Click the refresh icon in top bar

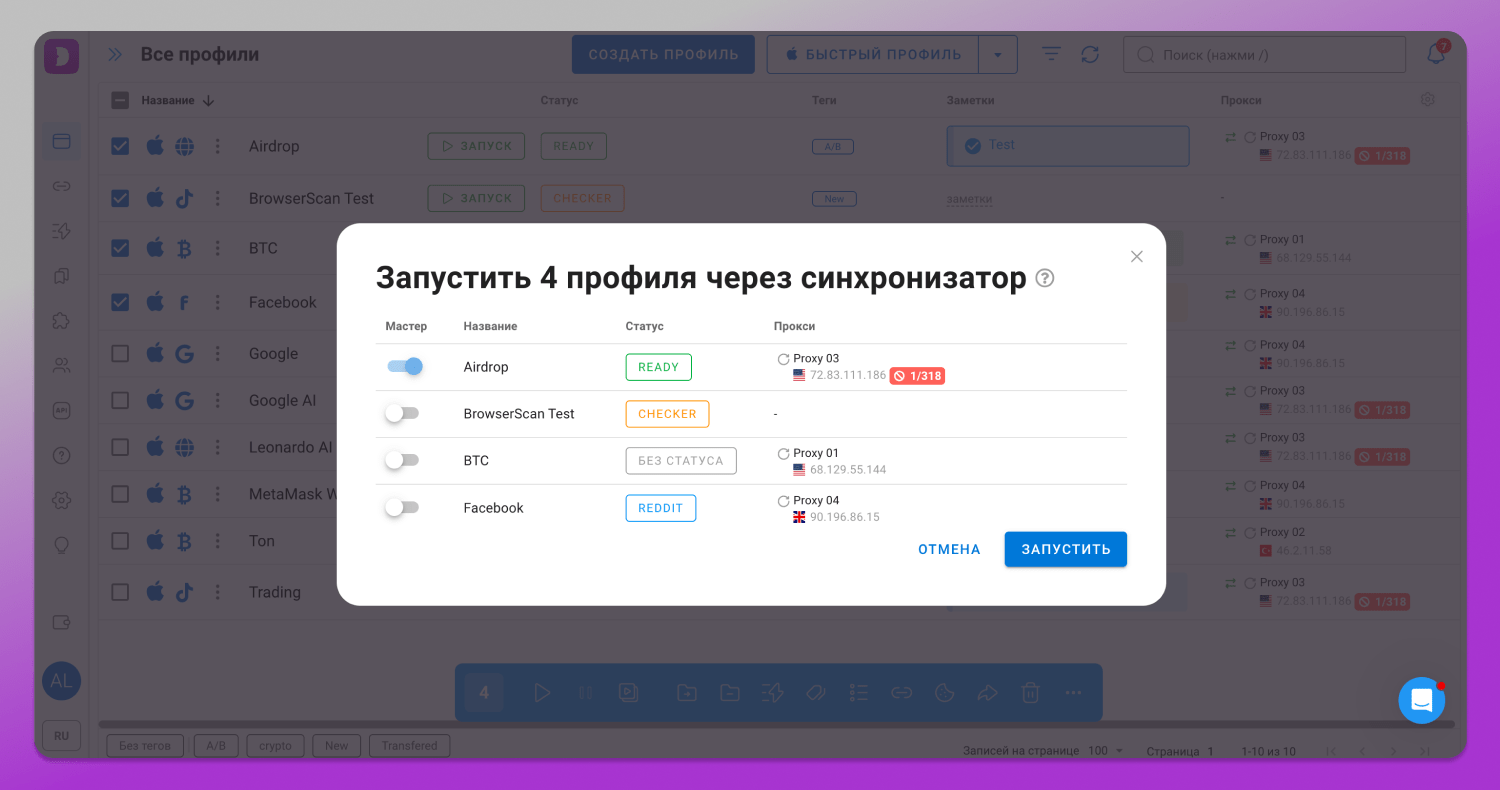pos(1090,55)
